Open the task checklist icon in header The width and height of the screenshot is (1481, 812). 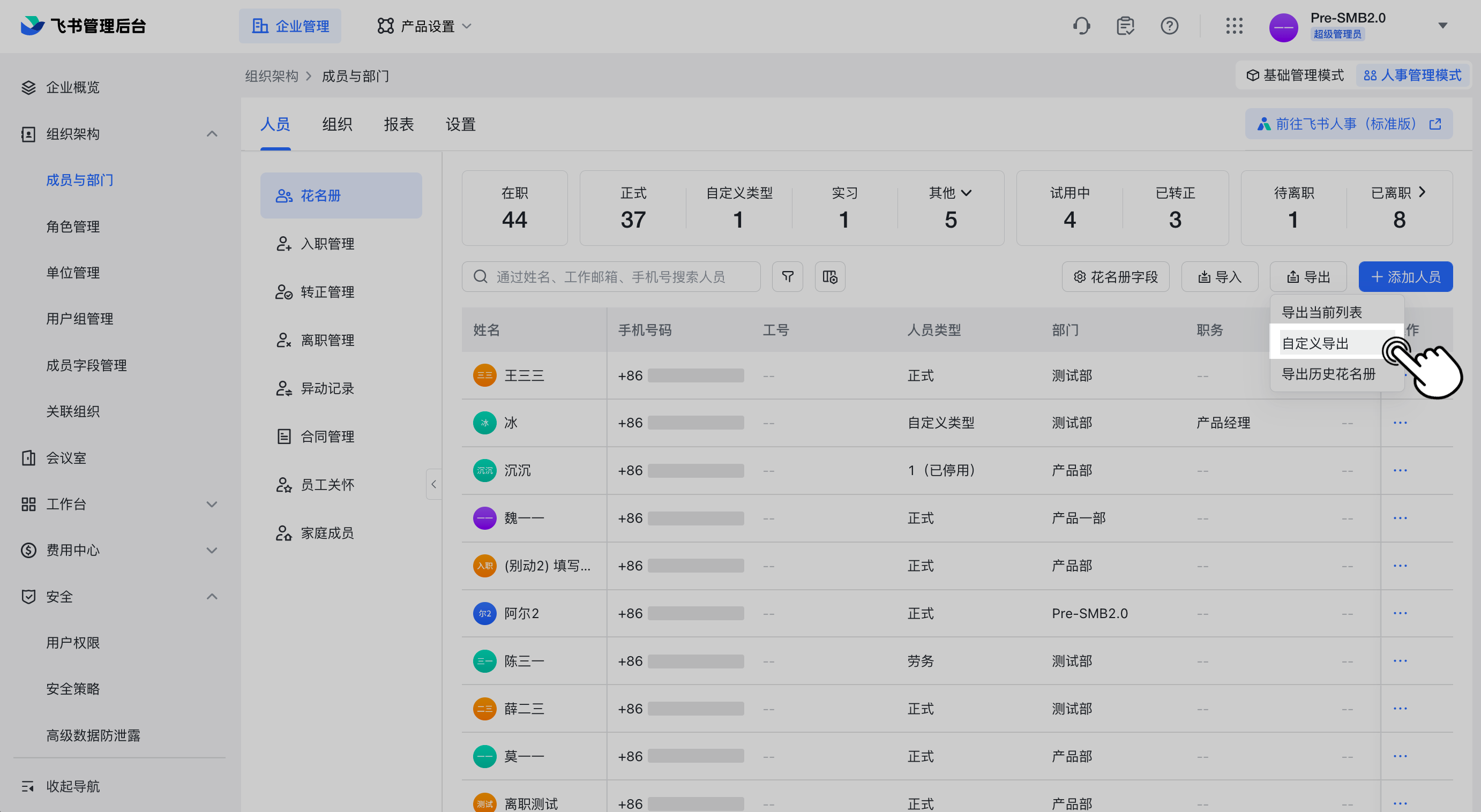pyautogui.click(x=1125, y=26)
